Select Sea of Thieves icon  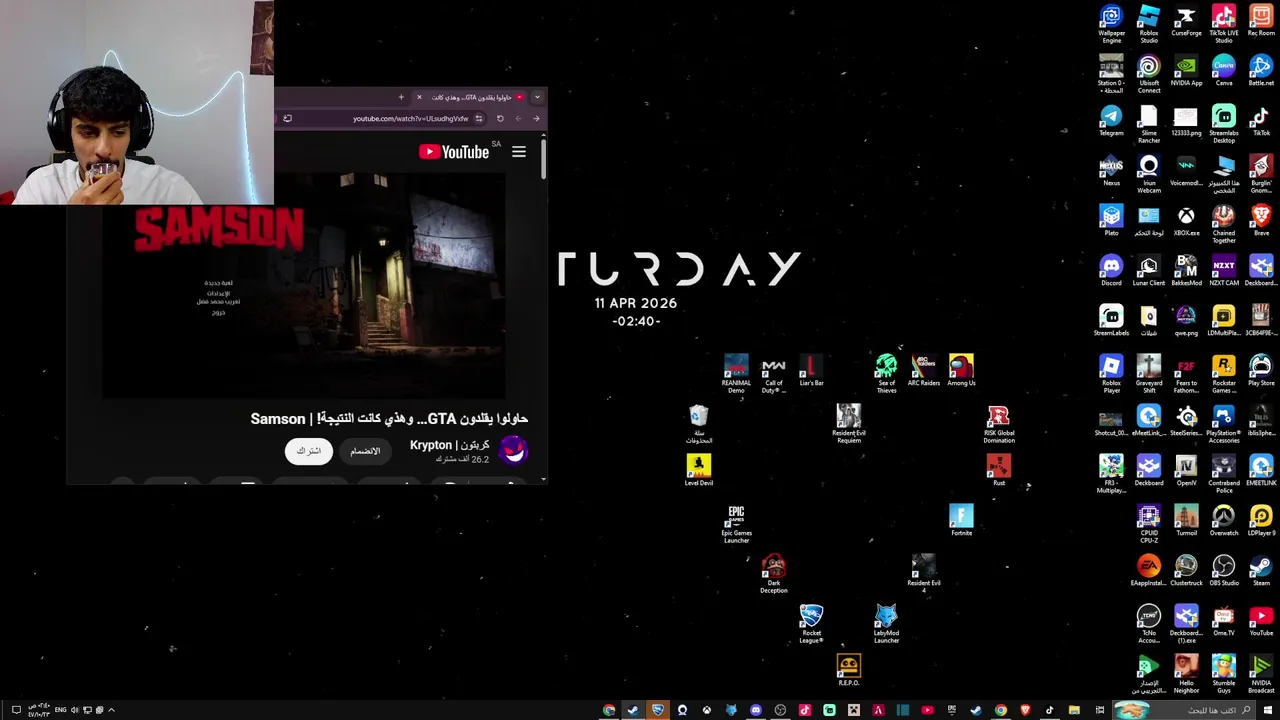coord(886,374)
